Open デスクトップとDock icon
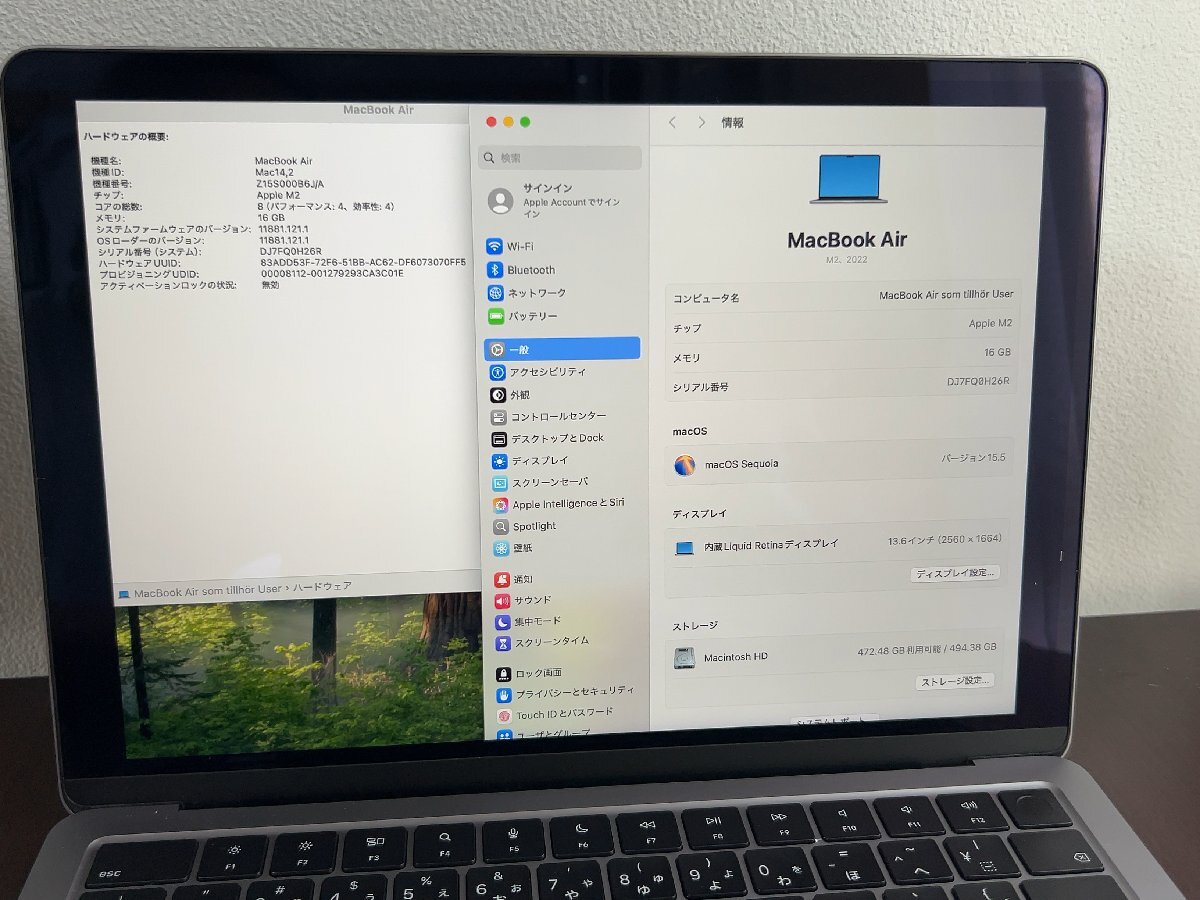Screen dimensions: 1200x900 (x=500, y=439)
